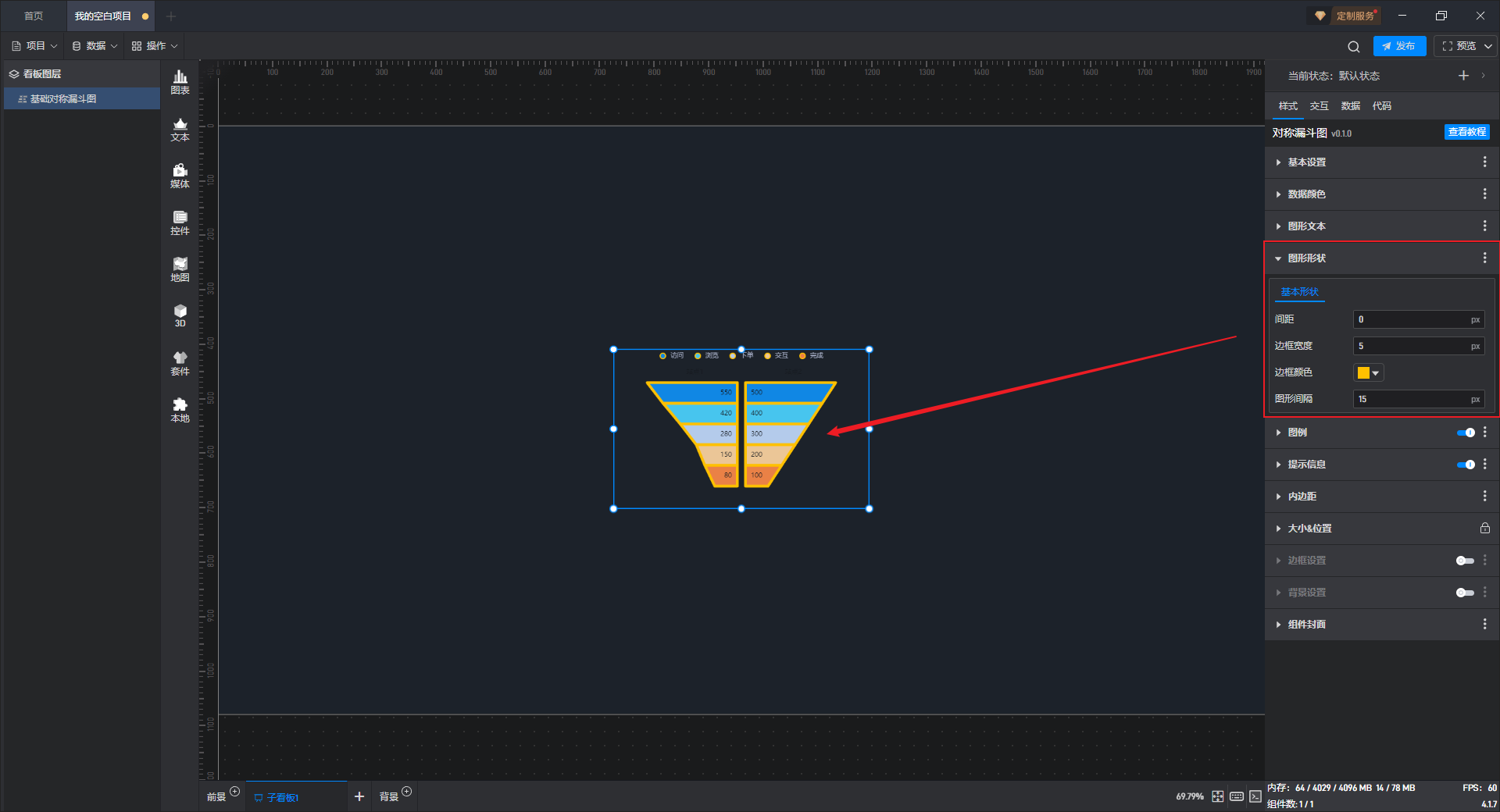
Task: Open the 预览 preview dropdown arrow
Action: click(x=1488, y=46)
